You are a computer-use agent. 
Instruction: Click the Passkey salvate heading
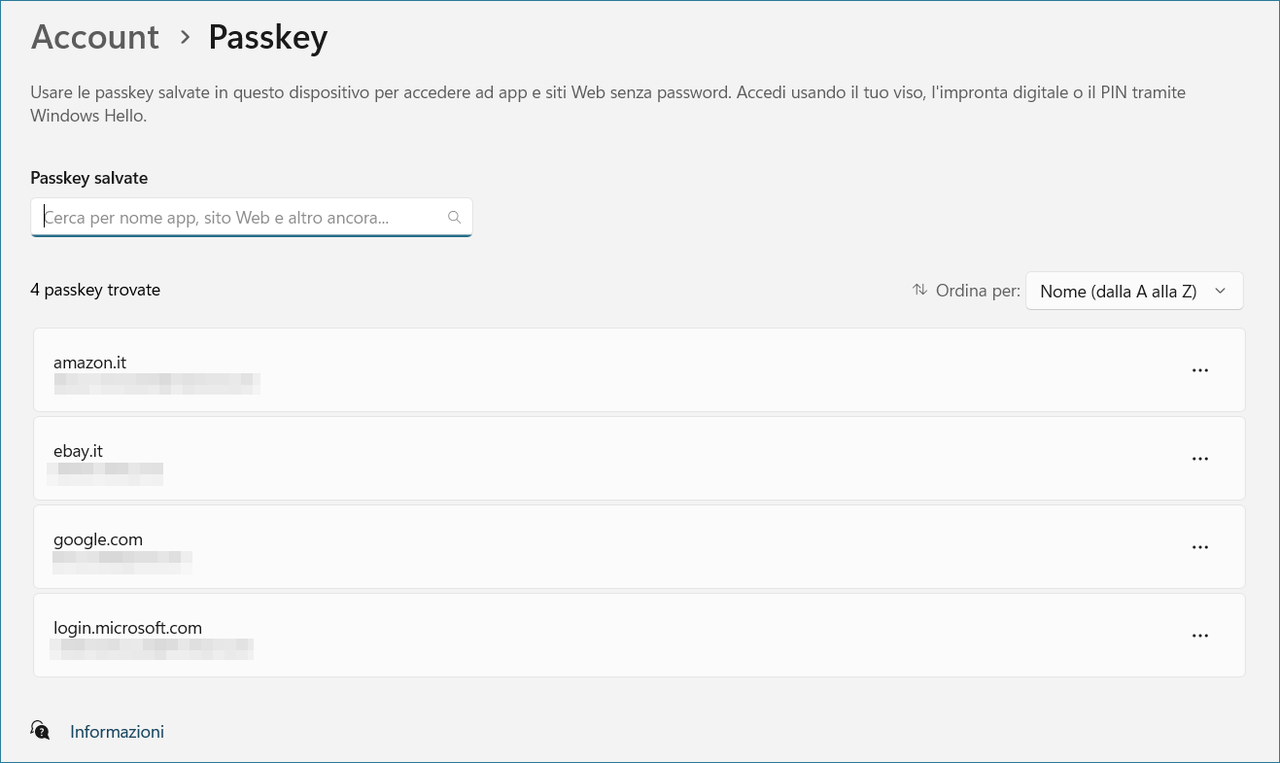point(89,178)
